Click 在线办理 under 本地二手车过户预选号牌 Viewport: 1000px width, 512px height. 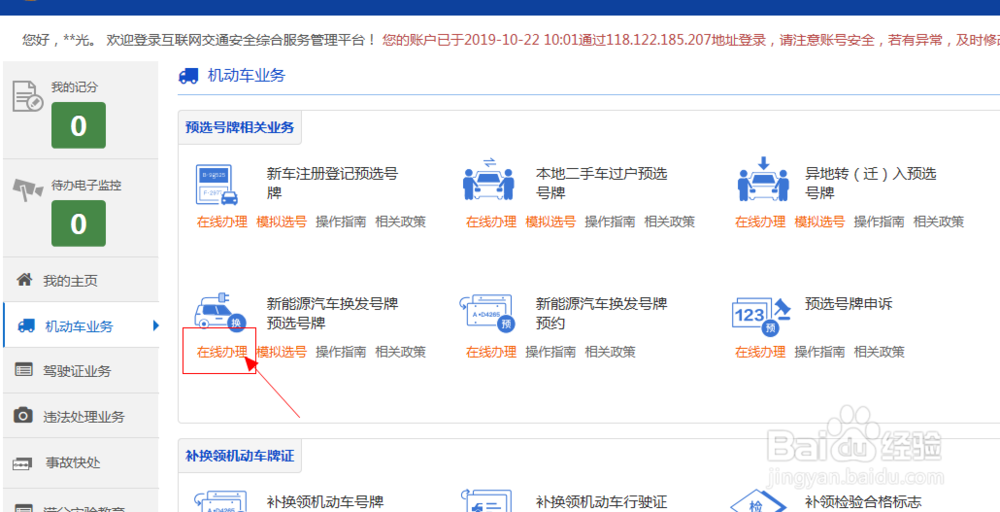click(x=491, y=222)
